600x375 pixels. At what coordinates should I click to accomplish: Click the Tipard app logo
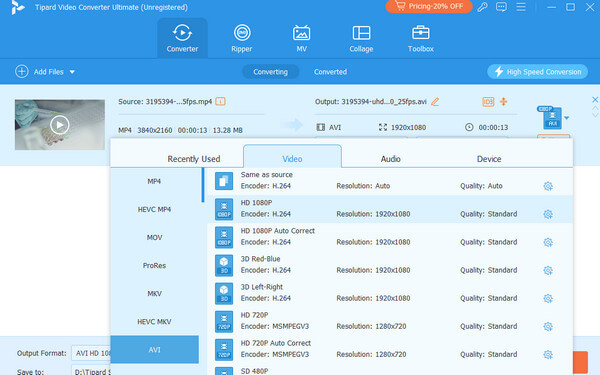(17, 7)
